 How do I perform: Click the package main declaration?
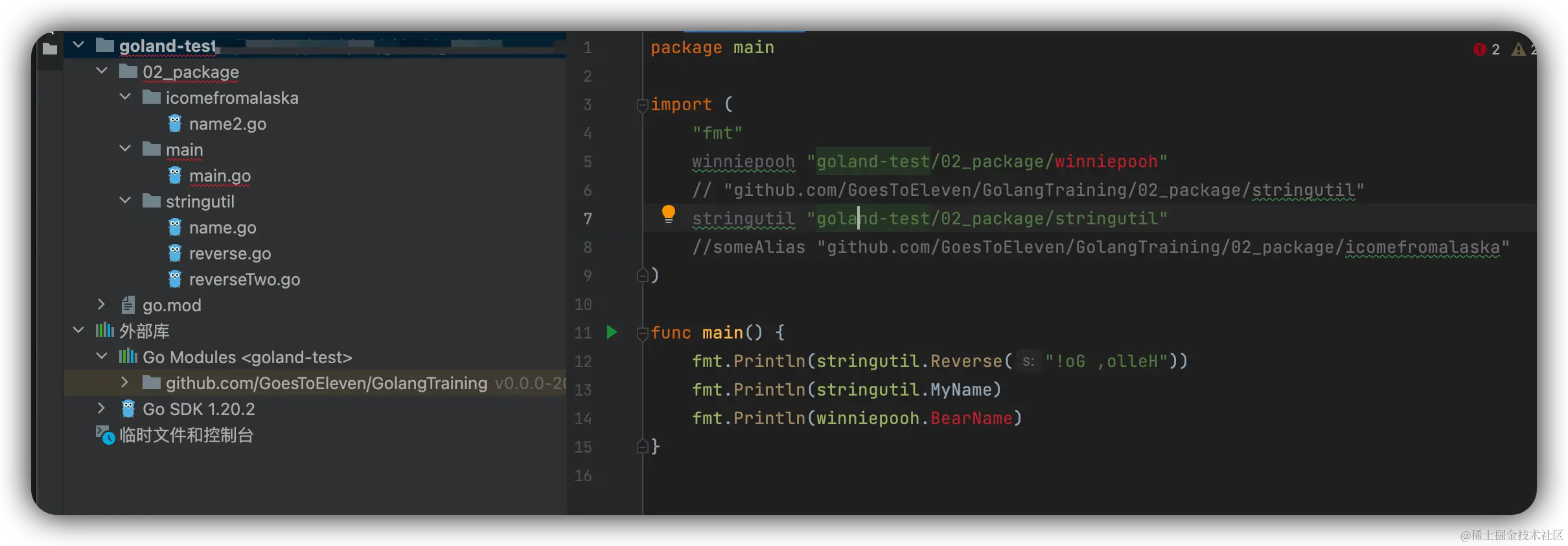click(712, 47)
